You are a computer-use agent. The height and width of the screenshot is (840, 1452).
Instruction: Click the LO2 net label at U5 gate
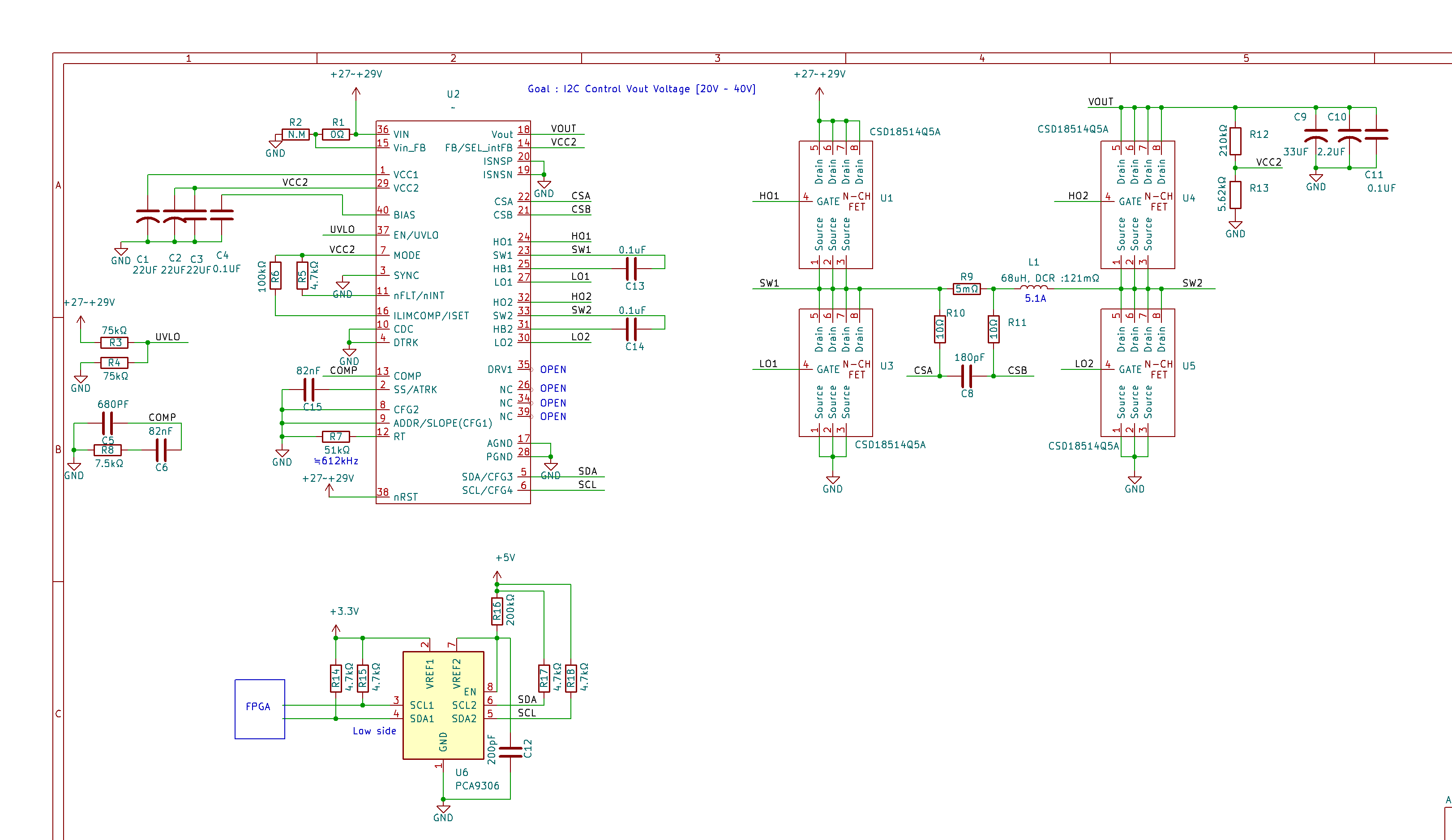pos(1084,364)
